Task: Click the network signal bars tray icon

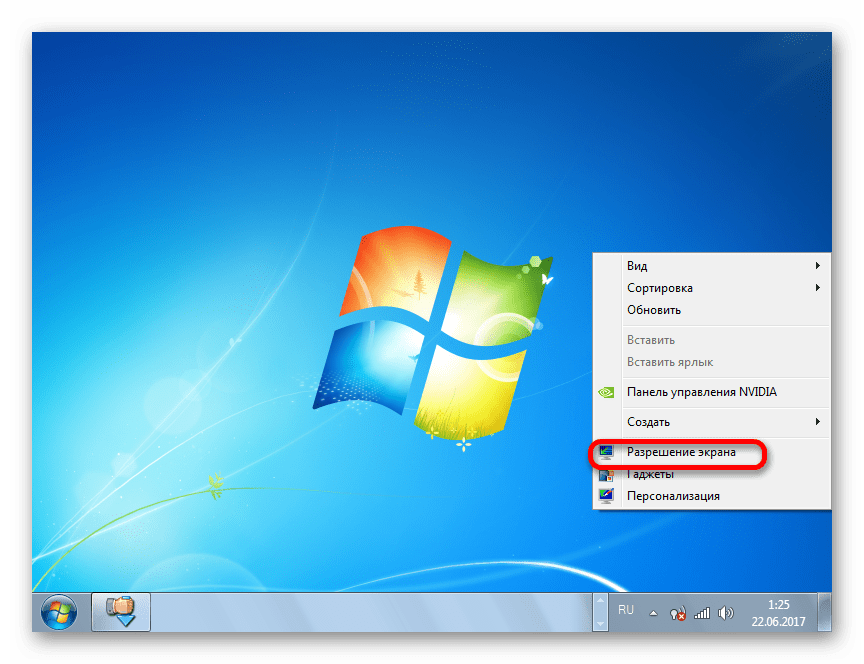Action: [702, 613]
